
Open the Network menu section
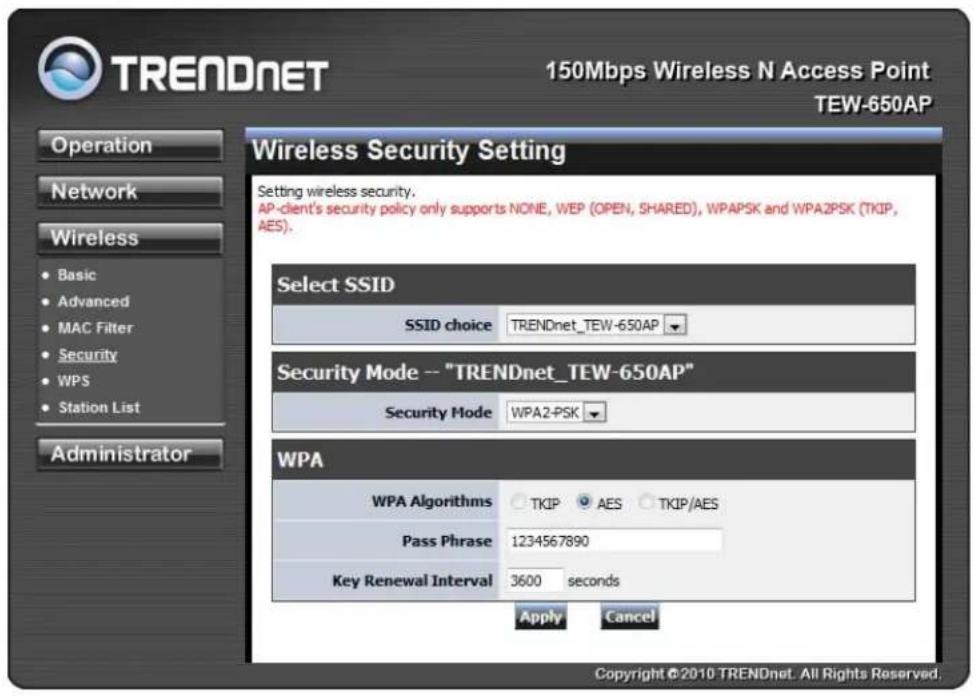(x=130, y=192)
